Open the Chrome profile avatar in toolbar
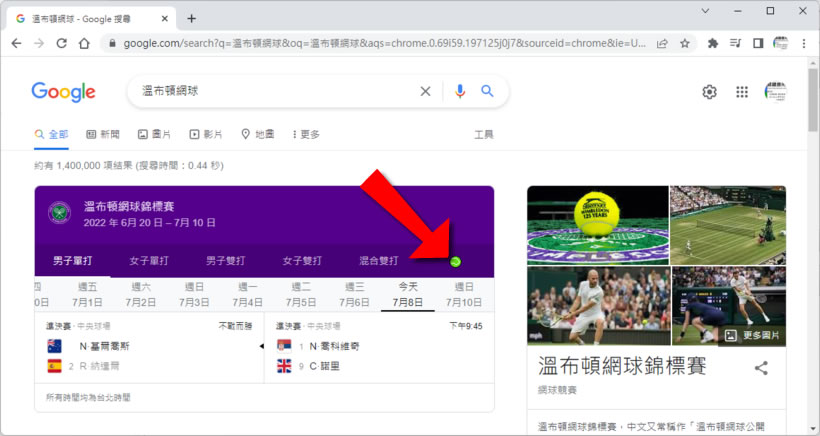Screen dimensions: 820x436 coord(780,43)
